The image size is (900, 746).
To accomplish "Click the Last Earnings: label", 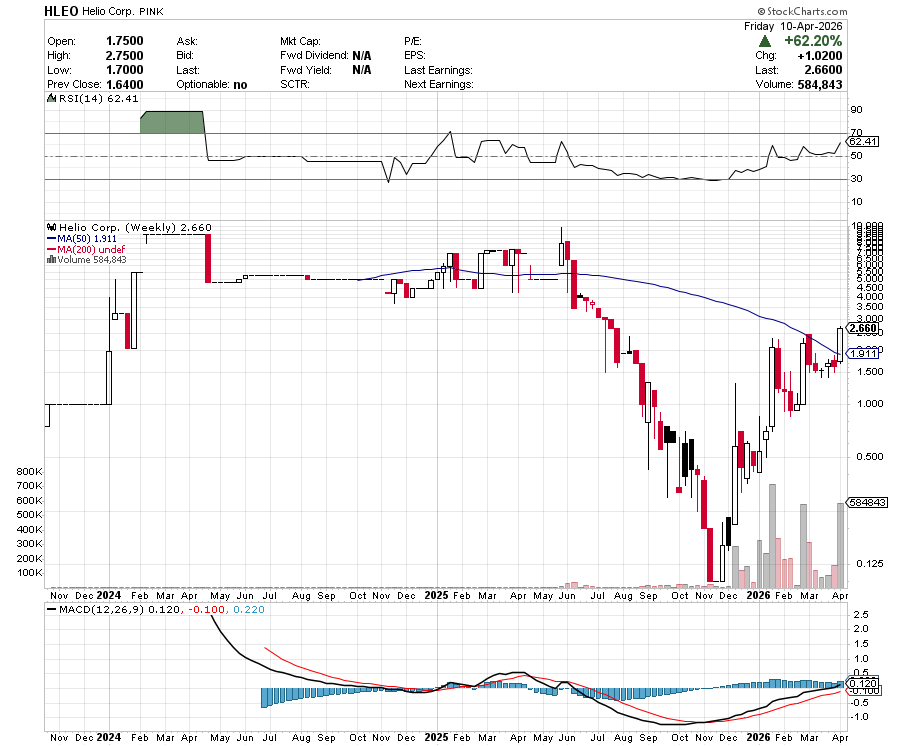I will (x=439, y=70).
